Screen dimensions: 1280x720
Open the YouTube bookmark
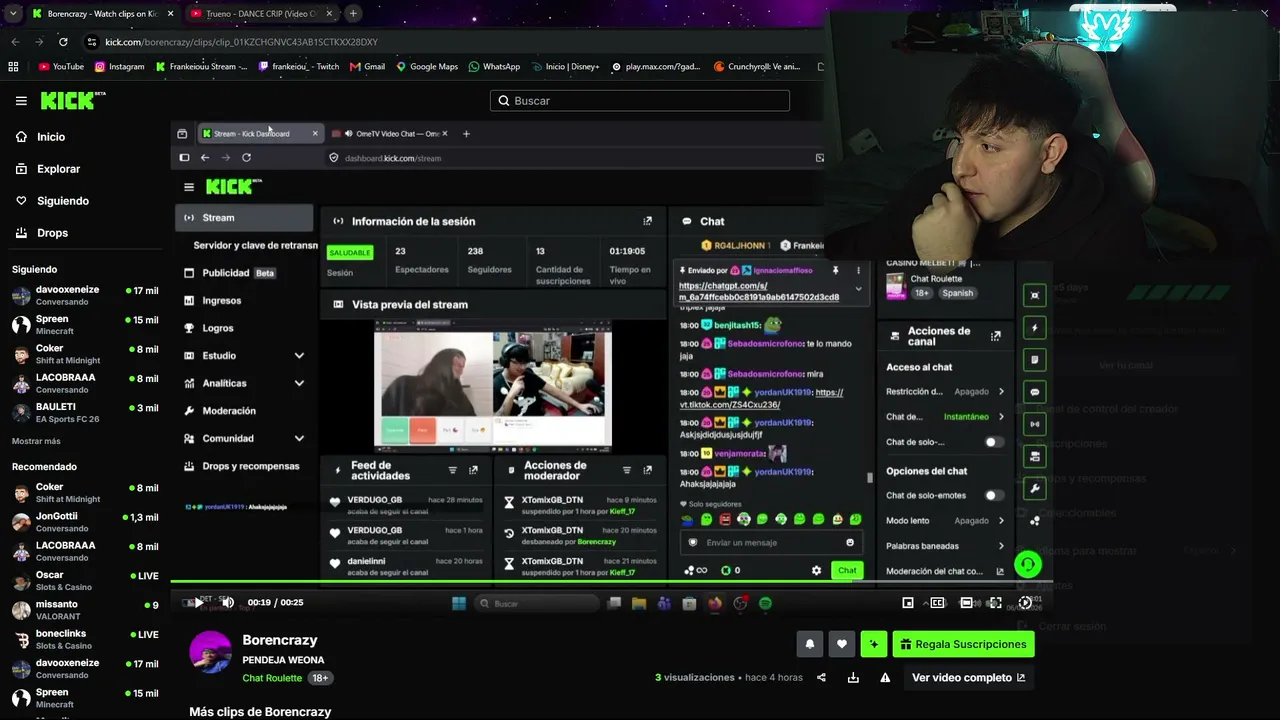(61, 67)
